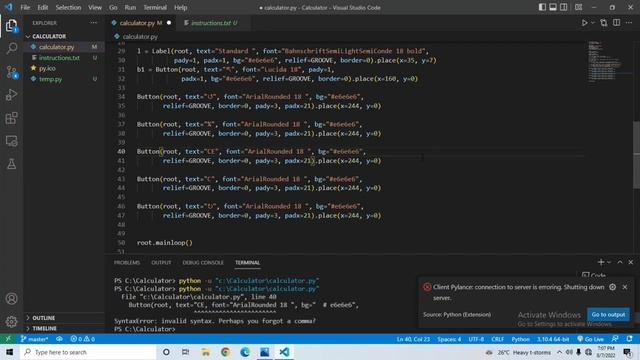
Task: Open the Testing flask view
Action: (x=11, y=164)
